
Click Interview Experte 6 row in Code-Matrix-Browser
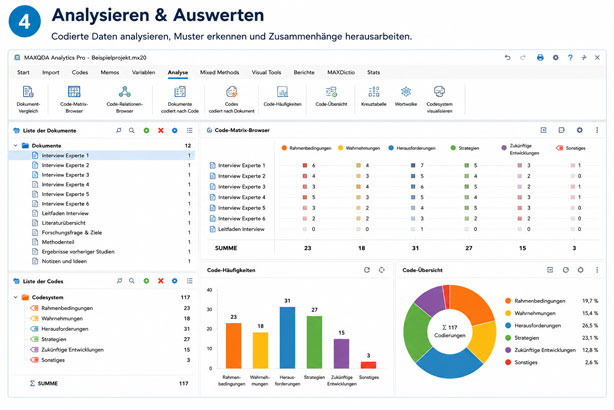click(404, 219)
